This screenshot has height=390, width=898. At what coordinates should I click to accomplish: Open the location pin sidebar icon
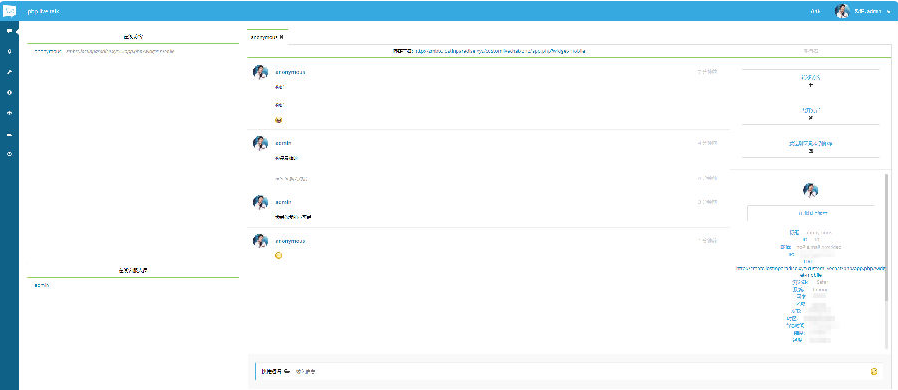(x=9, y=52)
